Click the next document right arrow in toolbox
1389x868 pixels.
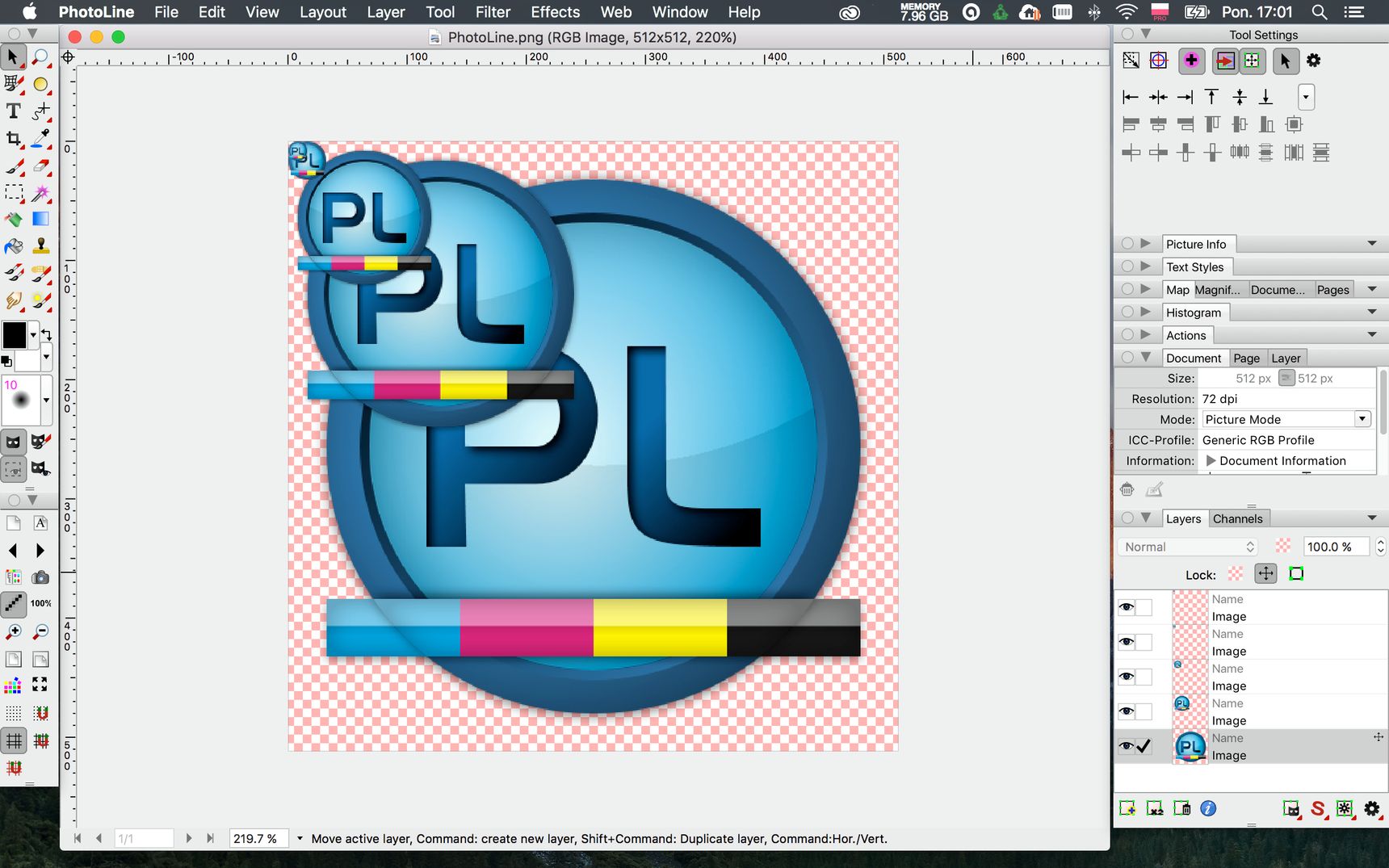40,551
